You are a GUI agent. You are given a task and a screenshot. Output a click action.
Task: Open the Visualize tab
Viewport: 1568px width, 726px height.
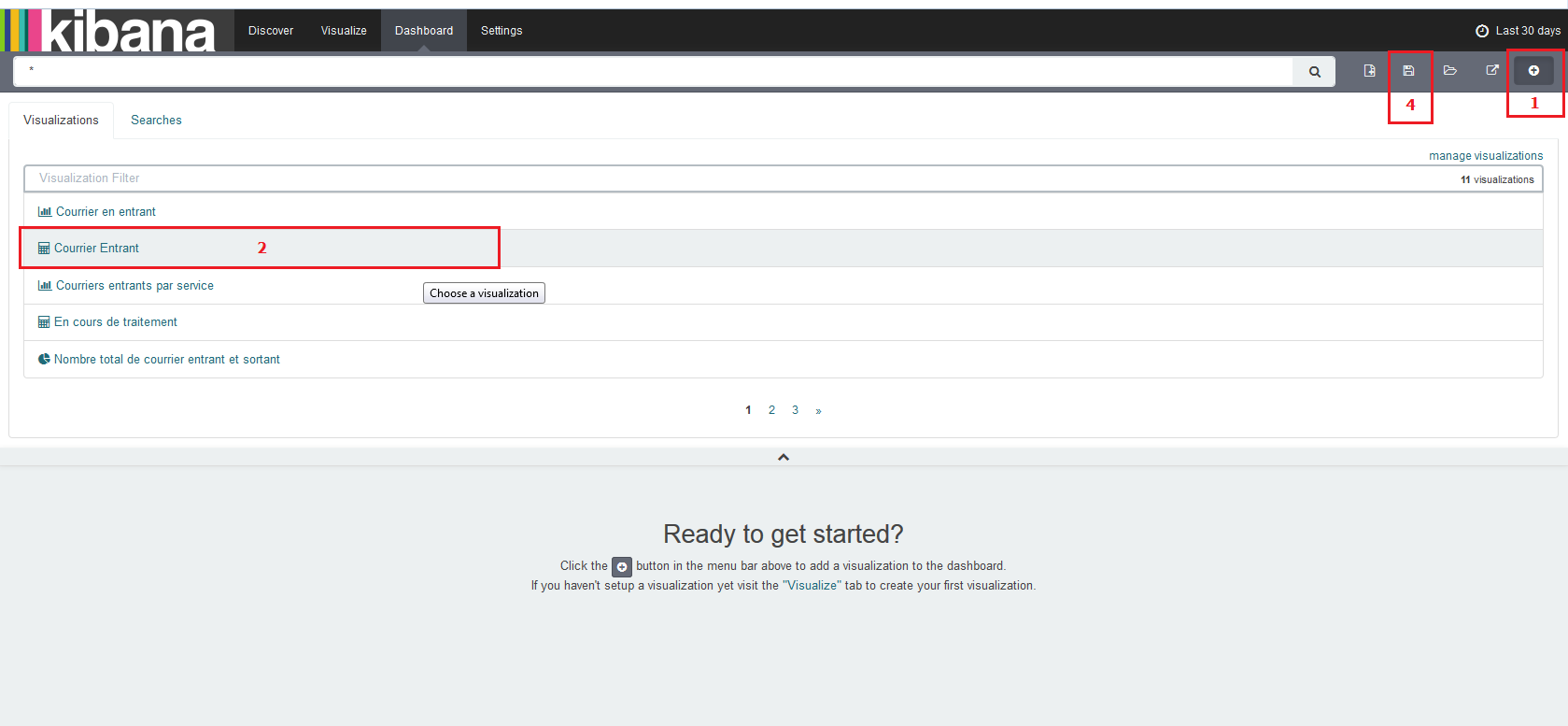pos(344,31)
